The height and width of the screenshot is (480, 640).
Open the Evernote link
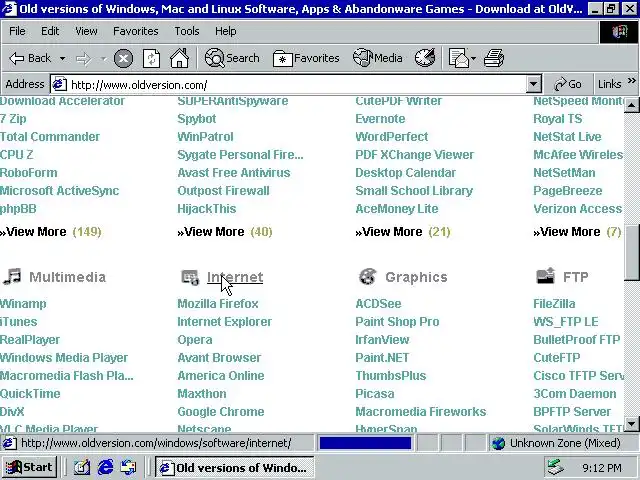point(380,119)
